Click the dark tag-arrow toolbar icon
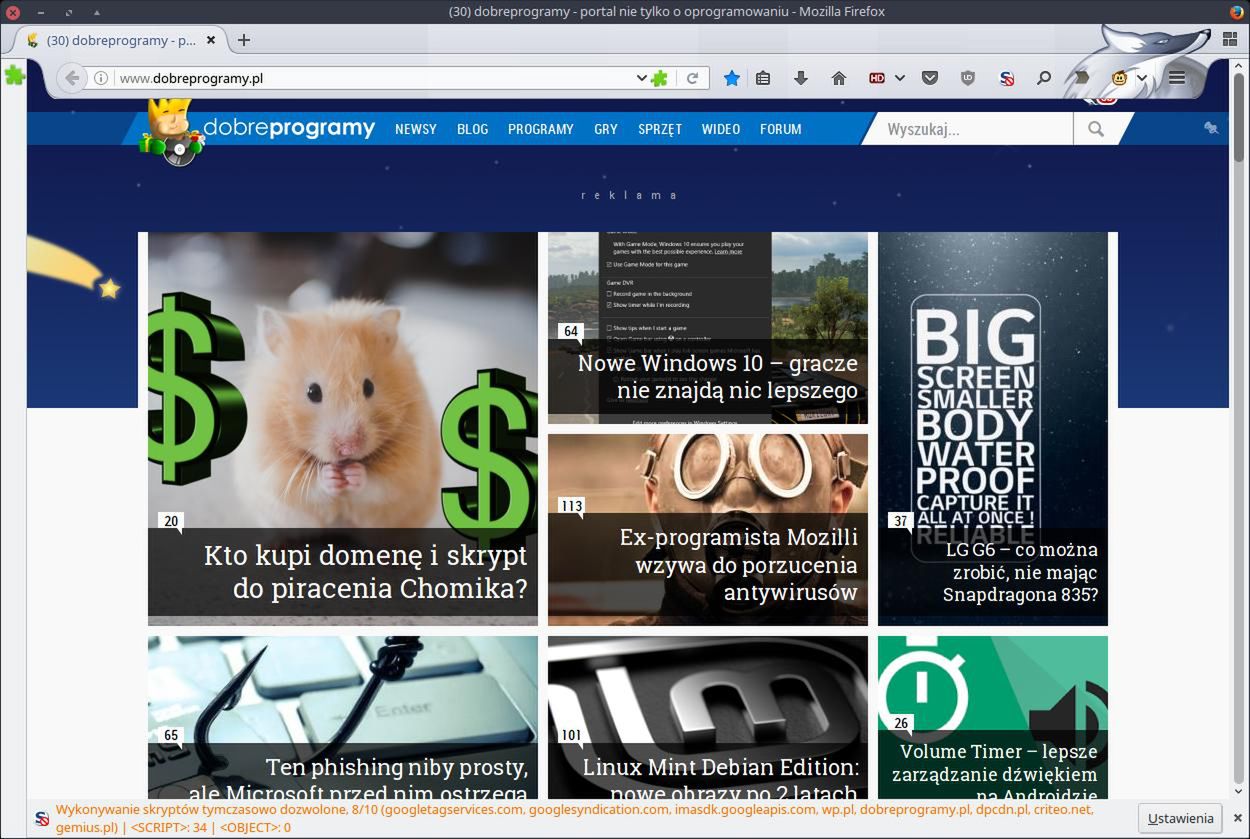The width and height of the screenshot is (1250, 839). pos(1082,78)
